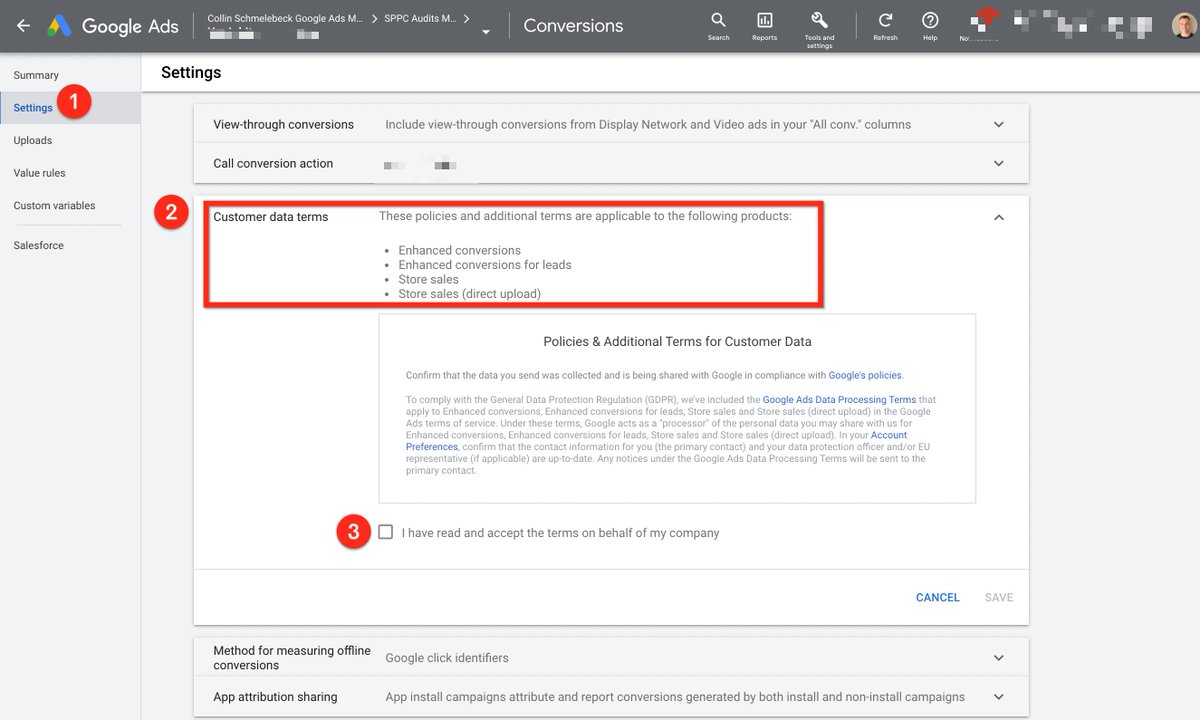The image size is (1200, 720).
Task: Open the user profile avatar
Action: (x=1183, y=26)
